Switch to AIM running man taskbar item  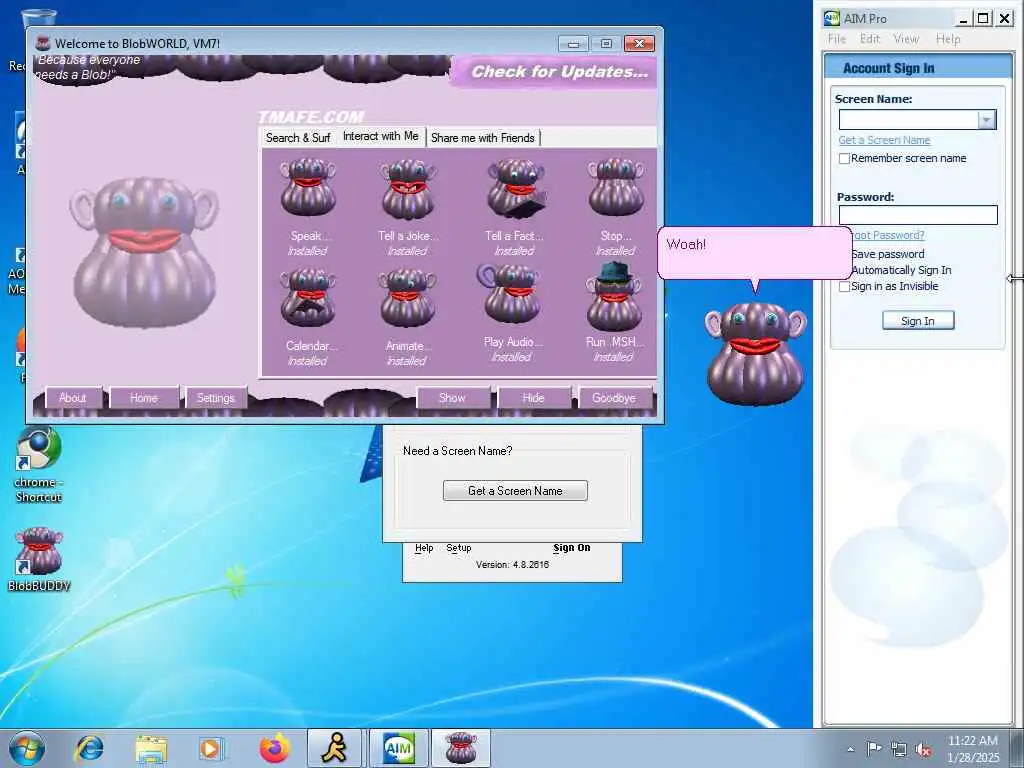click(334, 748)
